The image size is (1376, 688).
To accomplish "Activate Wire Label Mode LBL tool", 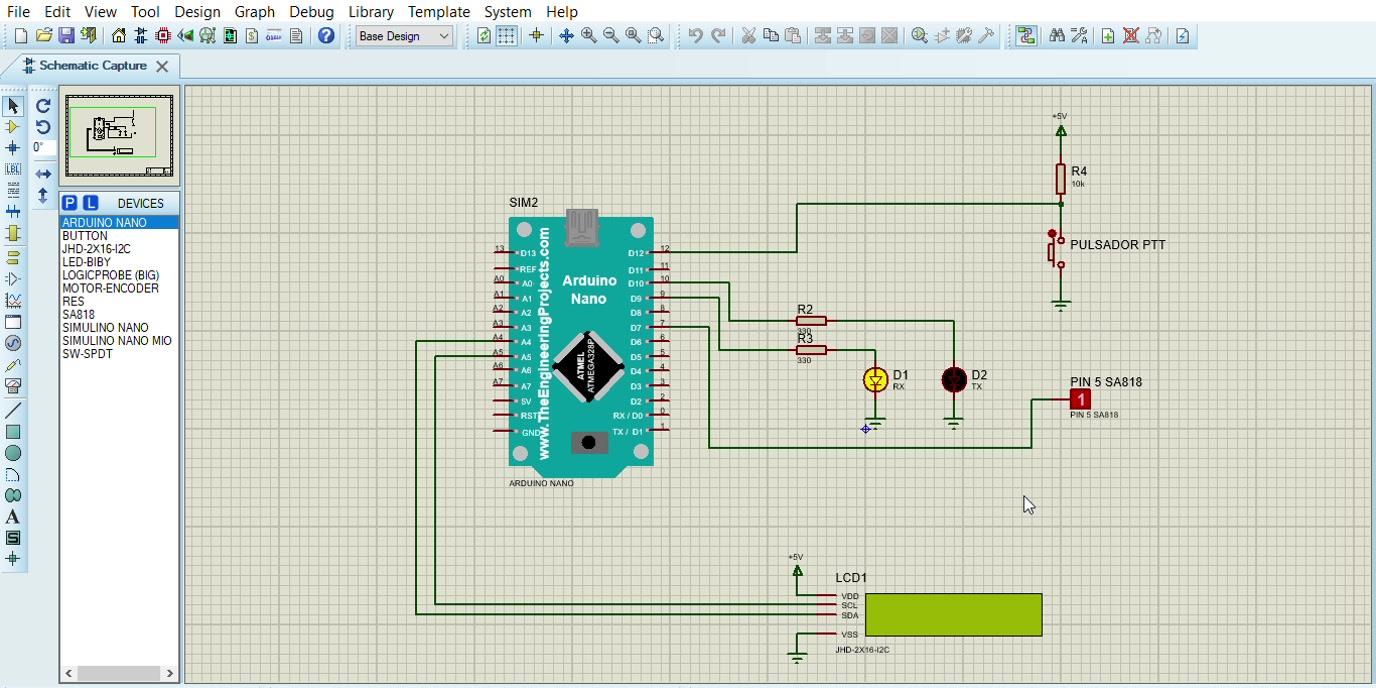I will 13,169.
